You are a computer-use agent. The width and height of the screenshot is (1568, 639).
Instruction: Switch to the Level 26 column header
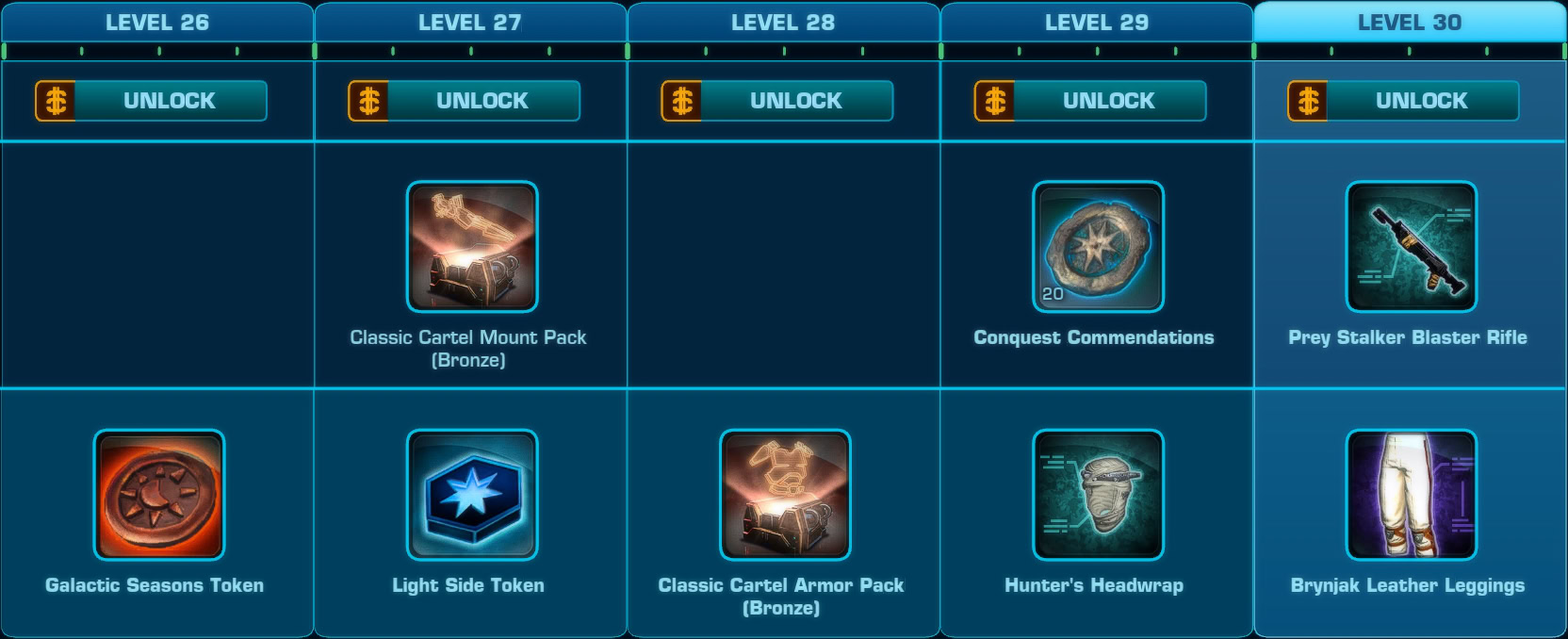click(x=157, y=22)
